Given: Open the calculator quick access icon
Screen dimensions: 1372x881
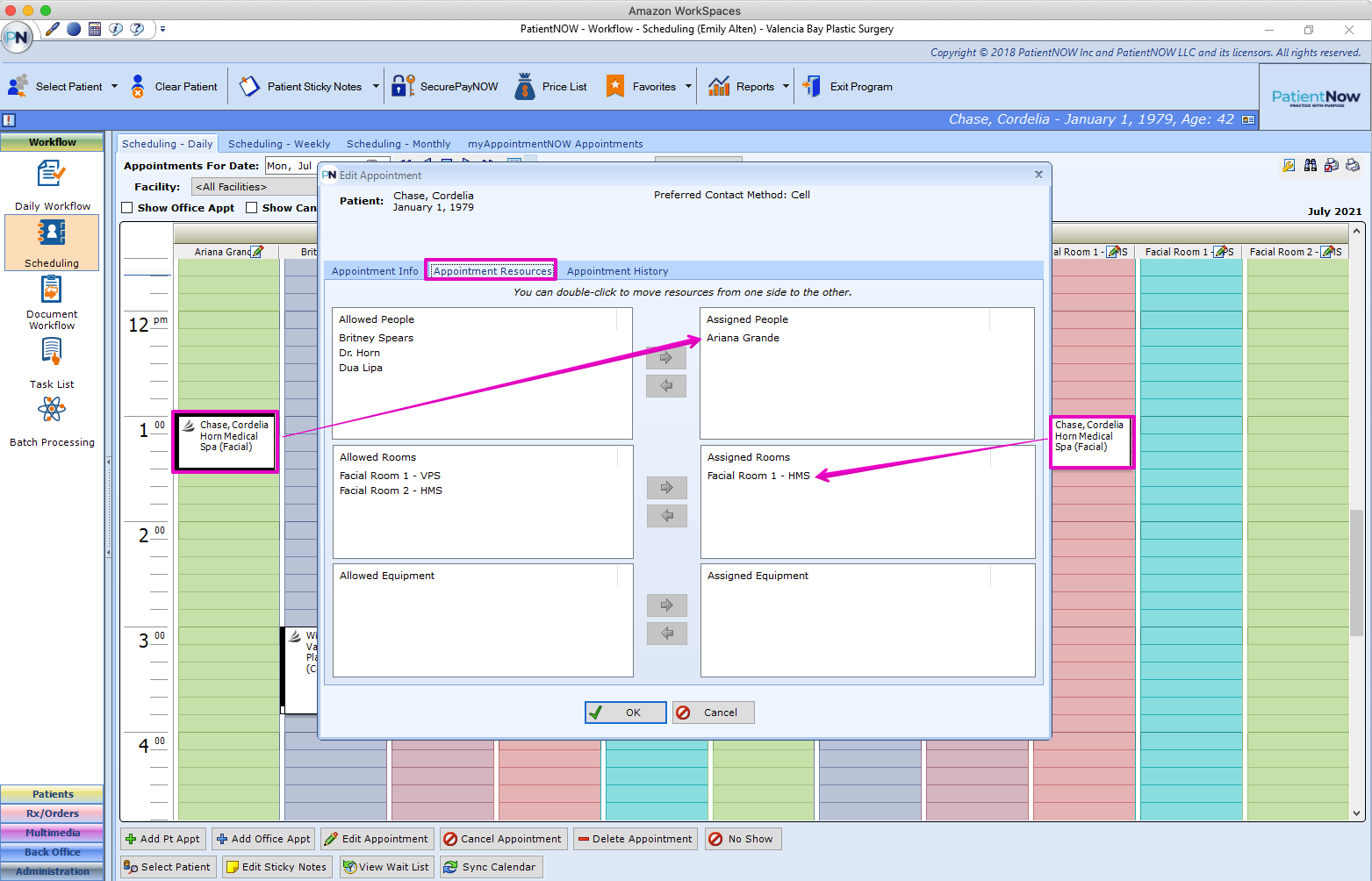Looking at the screenshot, I should (95, 29).
